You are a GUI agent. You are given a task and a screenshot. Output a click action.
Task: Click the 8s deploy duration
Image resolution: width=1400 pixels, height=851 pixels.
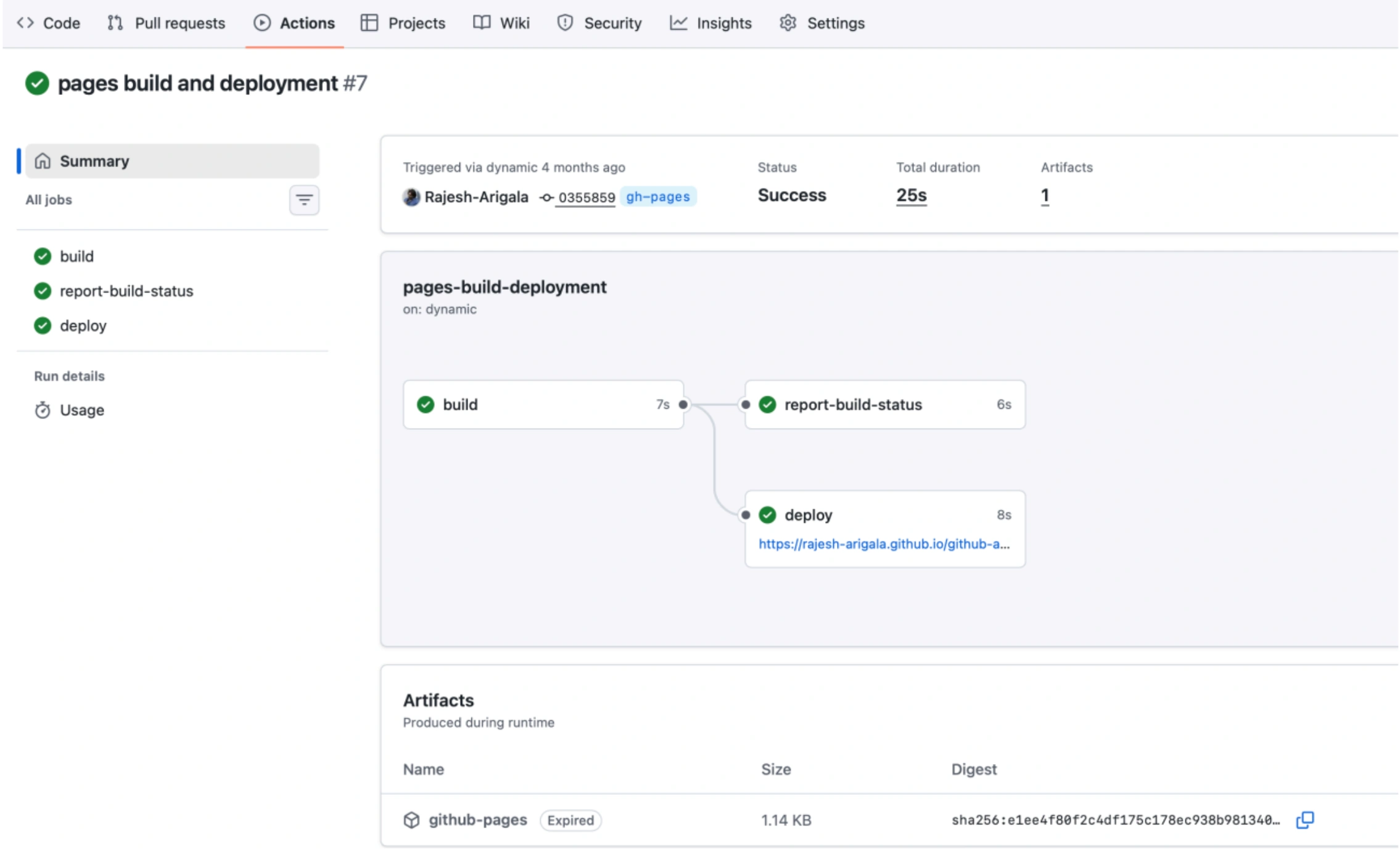click(x=1004, y=515)
